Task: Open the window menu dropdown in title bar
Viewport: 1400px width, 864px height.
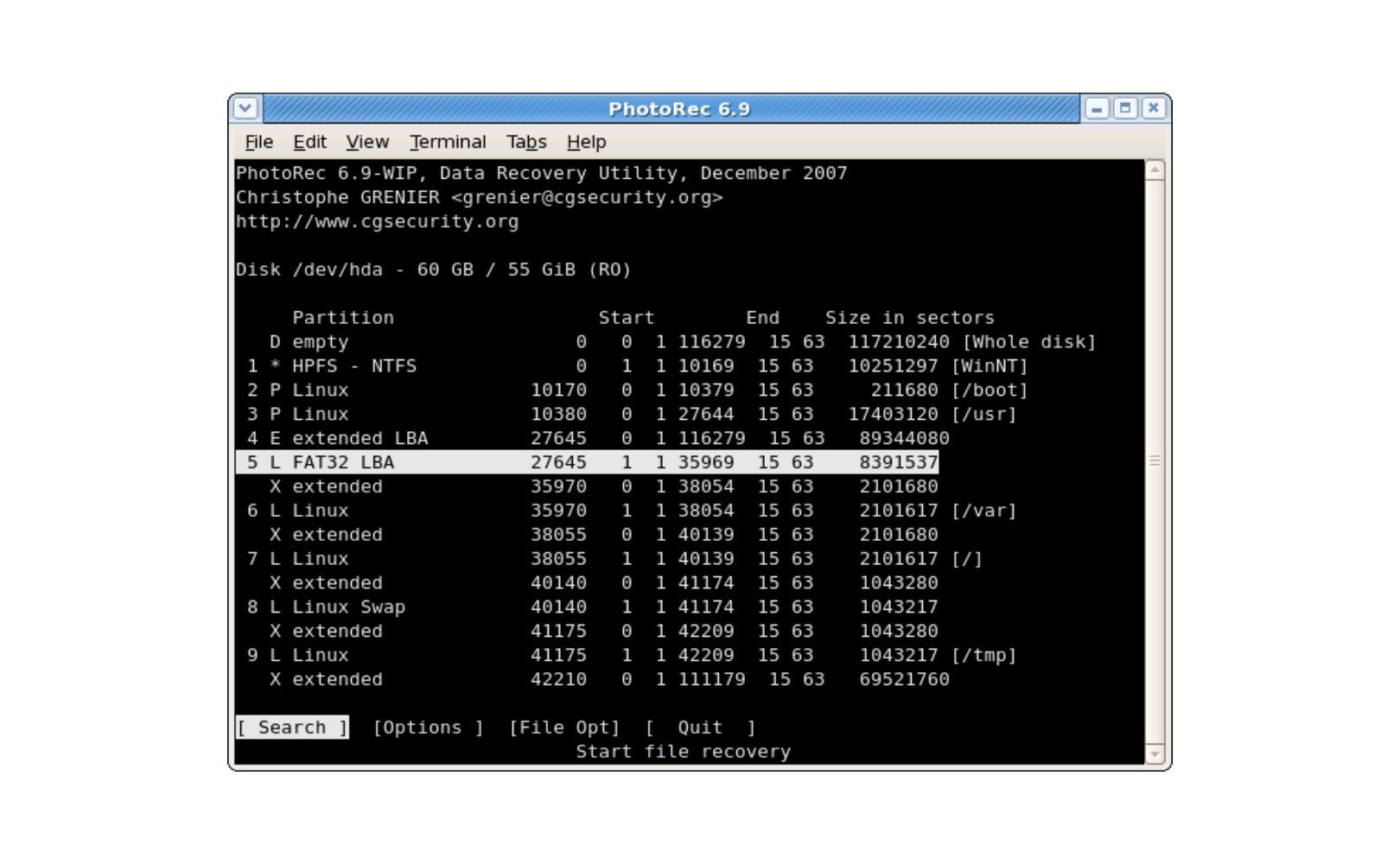Action: point(245,108)
